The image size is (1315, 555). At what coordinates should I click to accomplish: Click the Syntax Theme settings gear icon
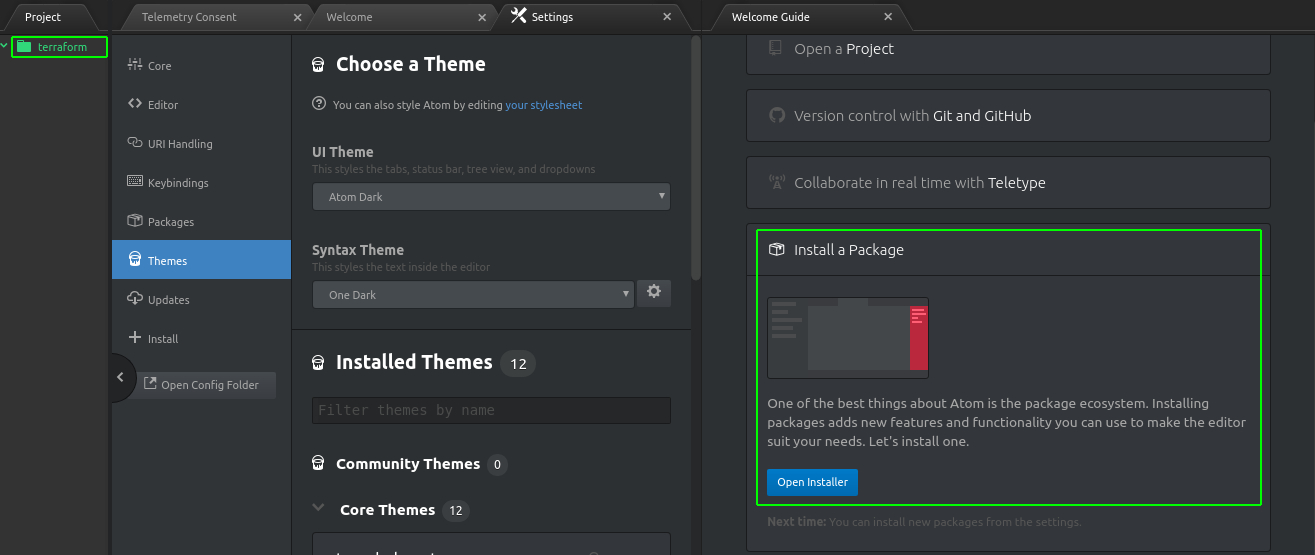click(x=654, y=292)
